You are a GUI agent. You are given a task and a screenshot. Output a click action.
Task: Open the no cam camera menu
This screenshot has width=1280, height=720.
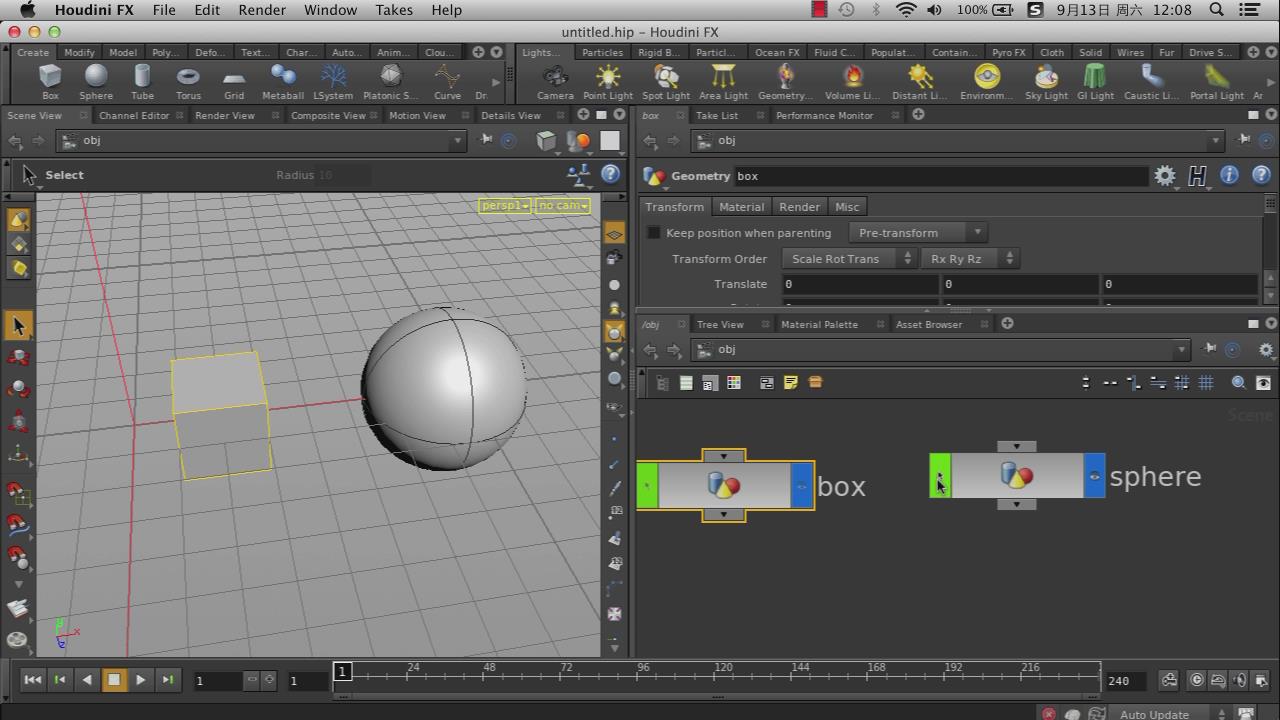562,205
